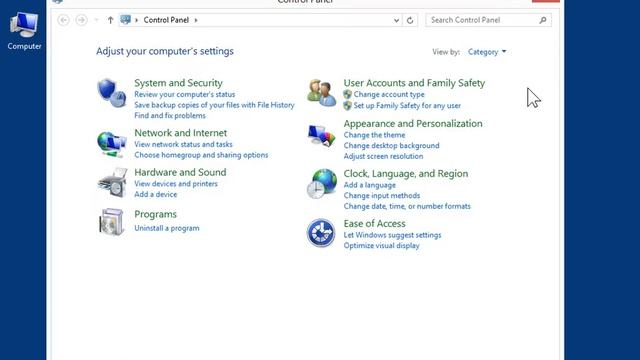Click the Network and Internet globe icon
The height and width of the screenshot is (360, 640).
[x=111, y=144]
